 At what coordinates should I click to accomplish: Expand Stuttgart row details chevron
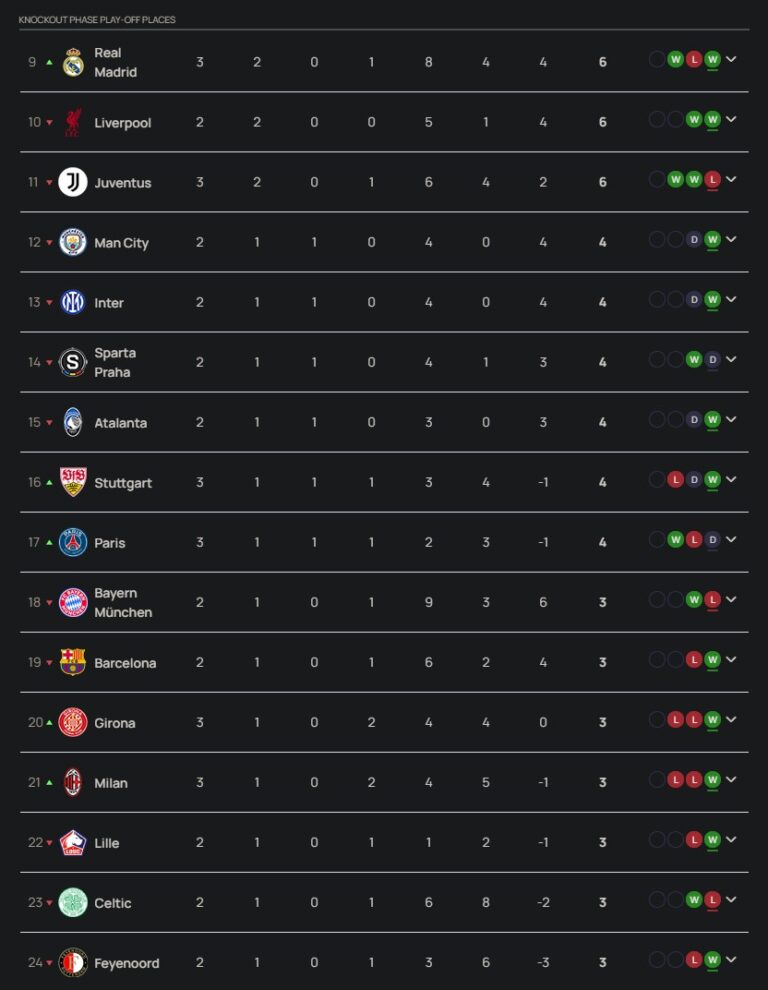click(731, 479)
